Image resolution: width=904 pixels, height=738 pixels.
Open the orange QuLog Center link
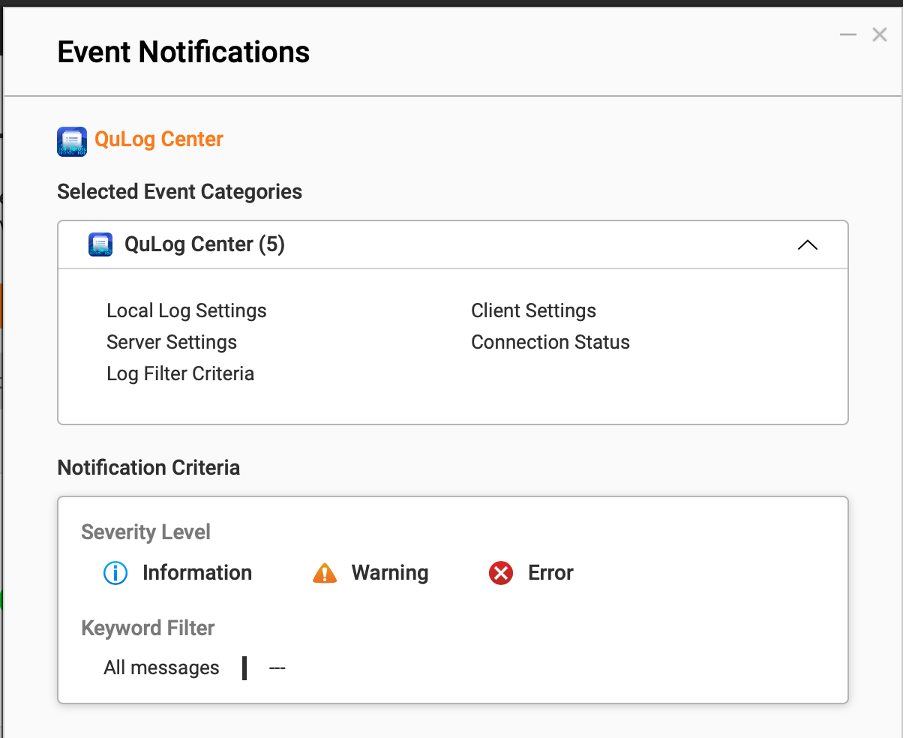pos(159,140)
